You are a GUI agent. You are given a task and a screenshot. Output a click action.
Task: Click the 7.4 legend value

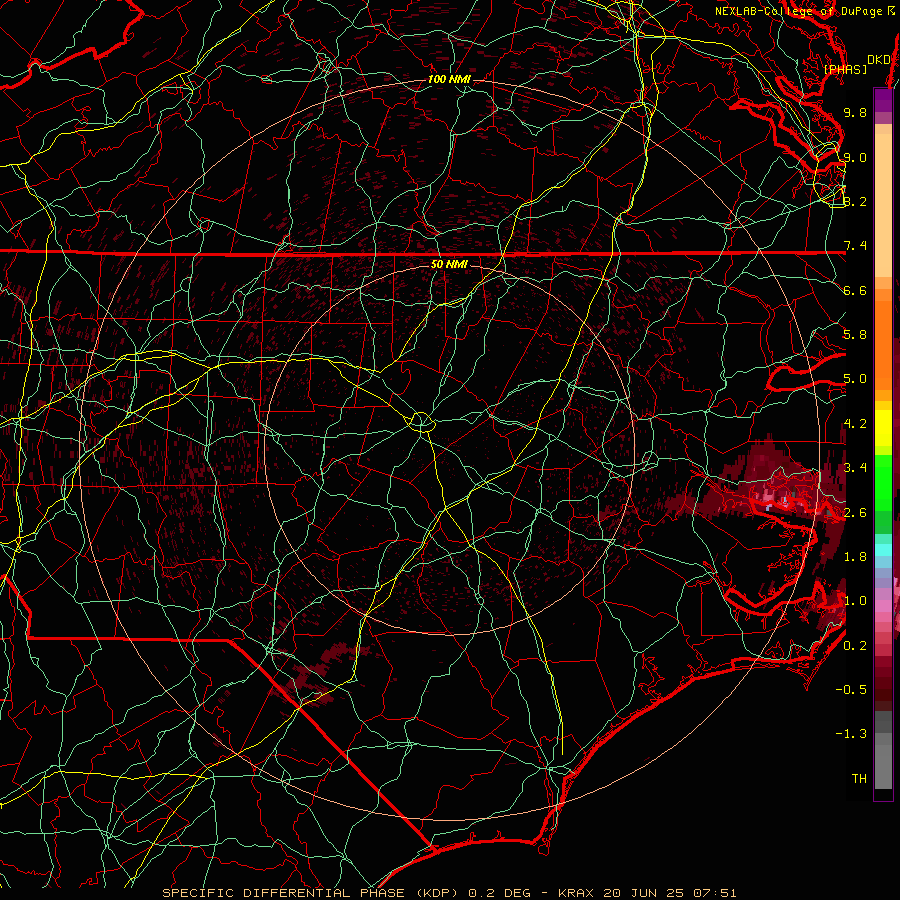[855, 246]
